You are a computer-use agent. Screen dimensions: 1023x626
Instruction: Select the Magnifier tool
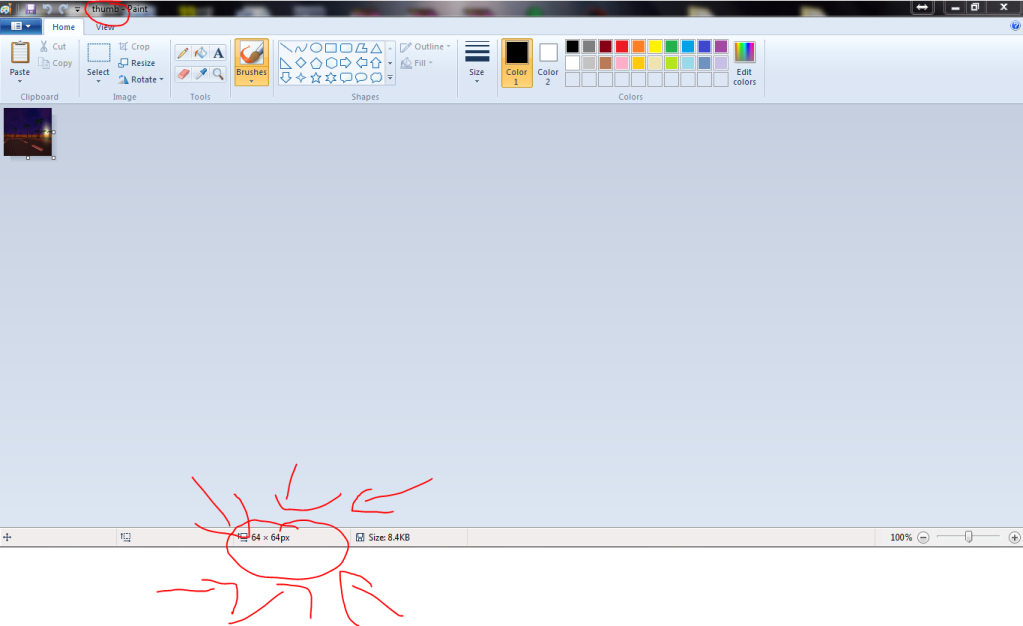218,74
